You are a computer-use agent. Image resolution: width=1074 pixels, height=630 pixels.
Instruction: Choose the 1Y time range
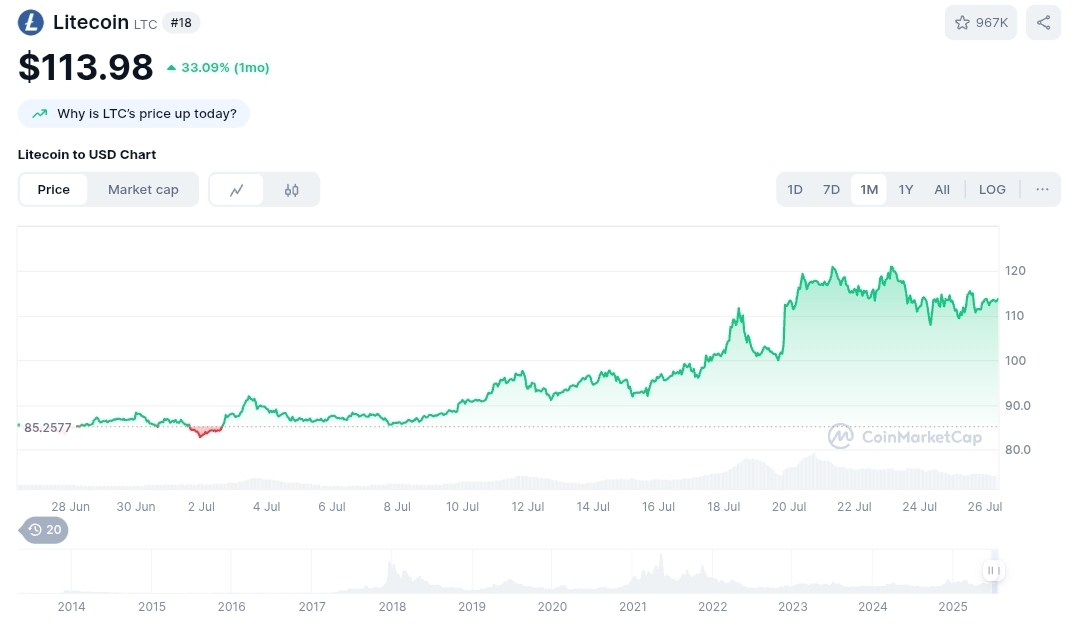point(905,189)
